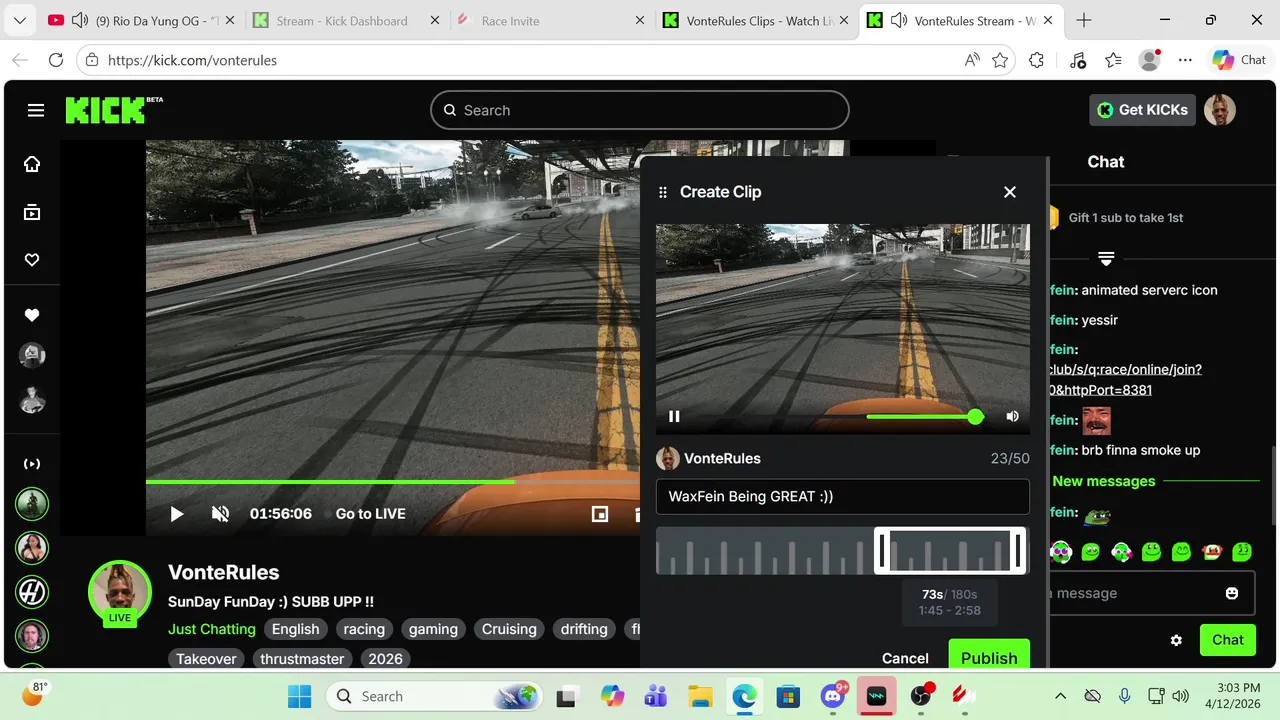Screen dimensions: 1280x720
Task: Open the Browse icon in the sidebar
Action: tap(32, 212)
